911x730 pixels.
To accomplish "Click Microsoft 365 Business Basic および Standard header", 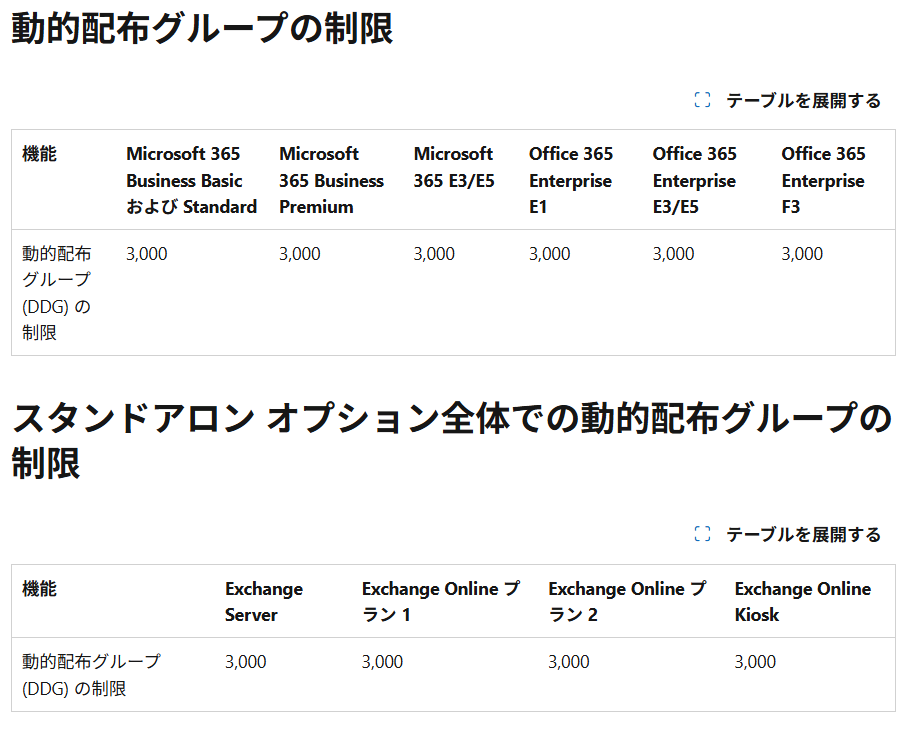I will coord(191,180).
